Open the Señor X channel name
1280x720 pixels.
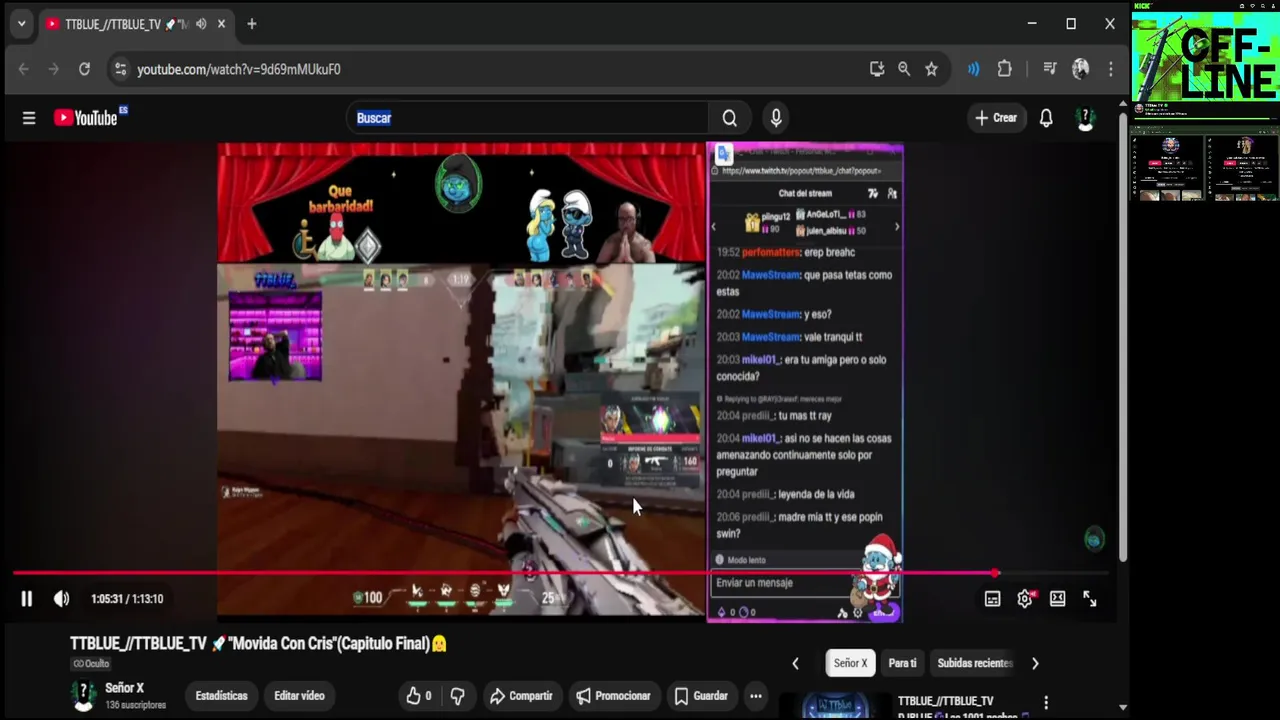pyautogui.click(x=125, y=688)
